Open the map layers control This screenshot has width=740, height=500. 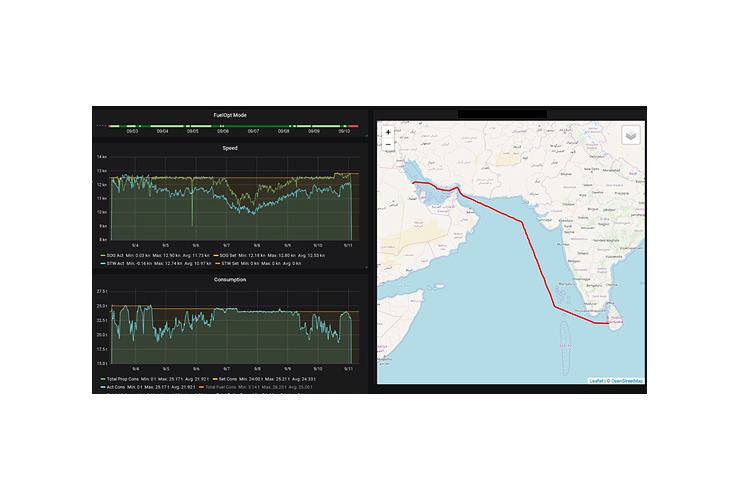pyautogui.click(x=630, y=134)
